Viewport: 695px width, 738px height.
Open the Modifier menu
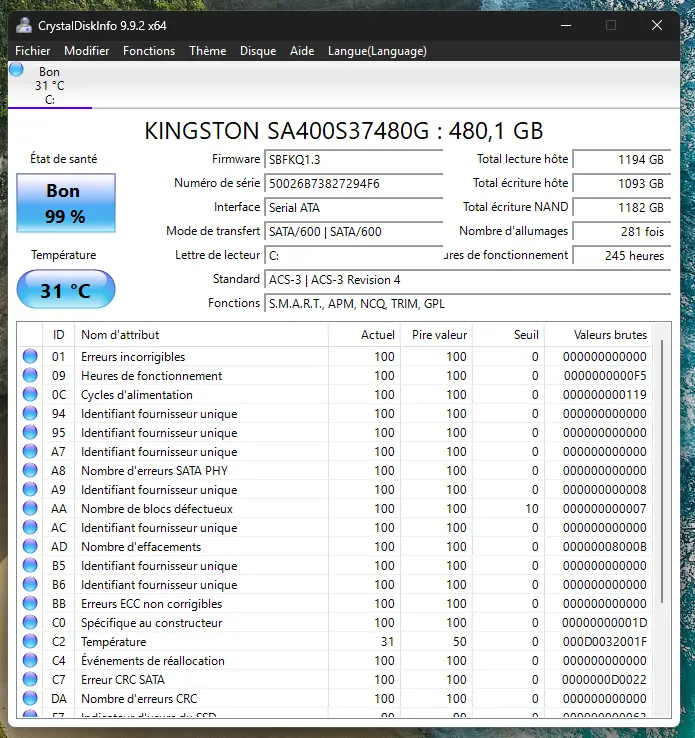(x=87, y=51)
